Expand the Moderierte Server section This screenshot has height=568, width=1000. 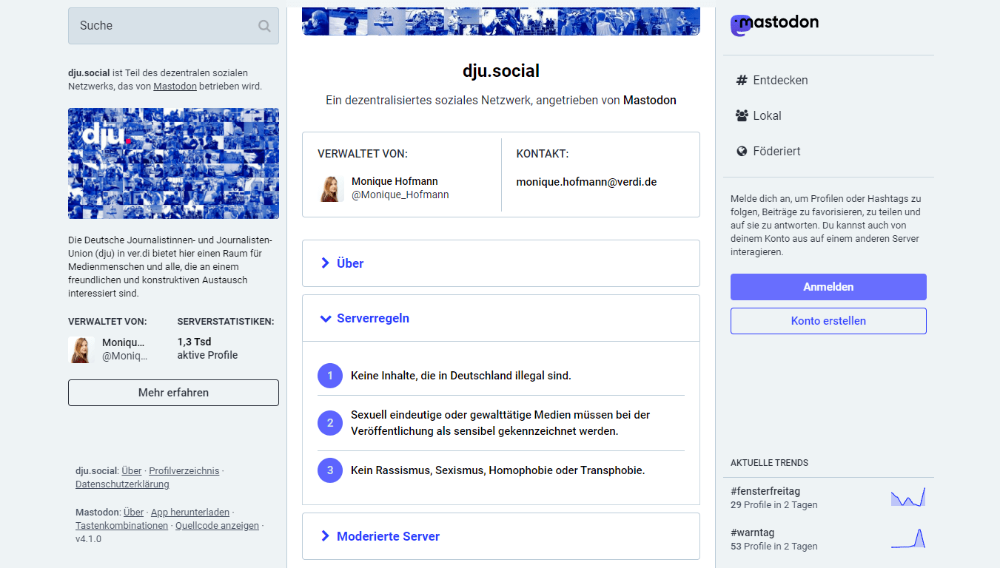[x=501, y=536]
